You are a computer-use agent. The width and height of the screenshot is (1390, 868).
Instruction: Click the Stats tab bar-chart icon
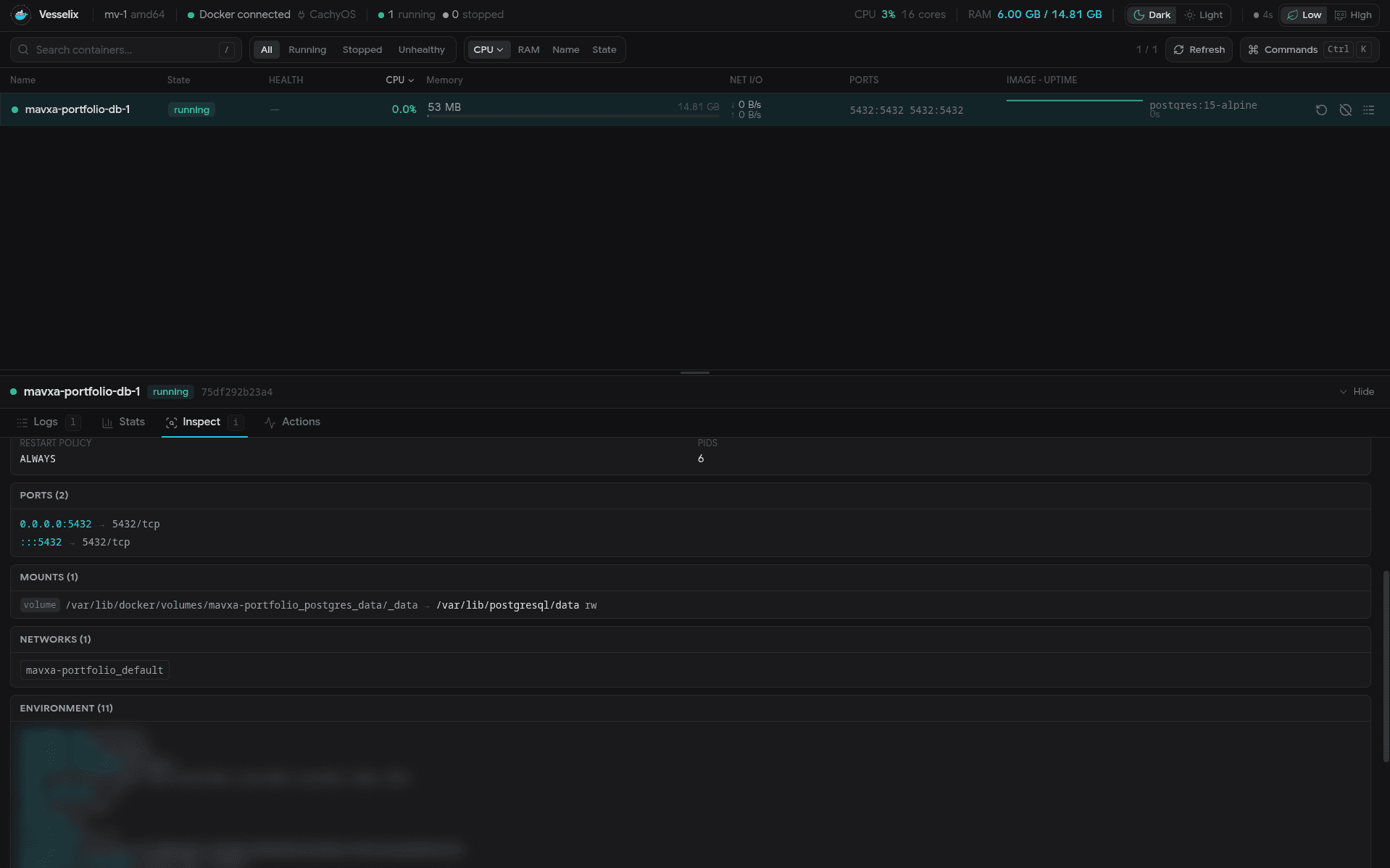point(107,422)
